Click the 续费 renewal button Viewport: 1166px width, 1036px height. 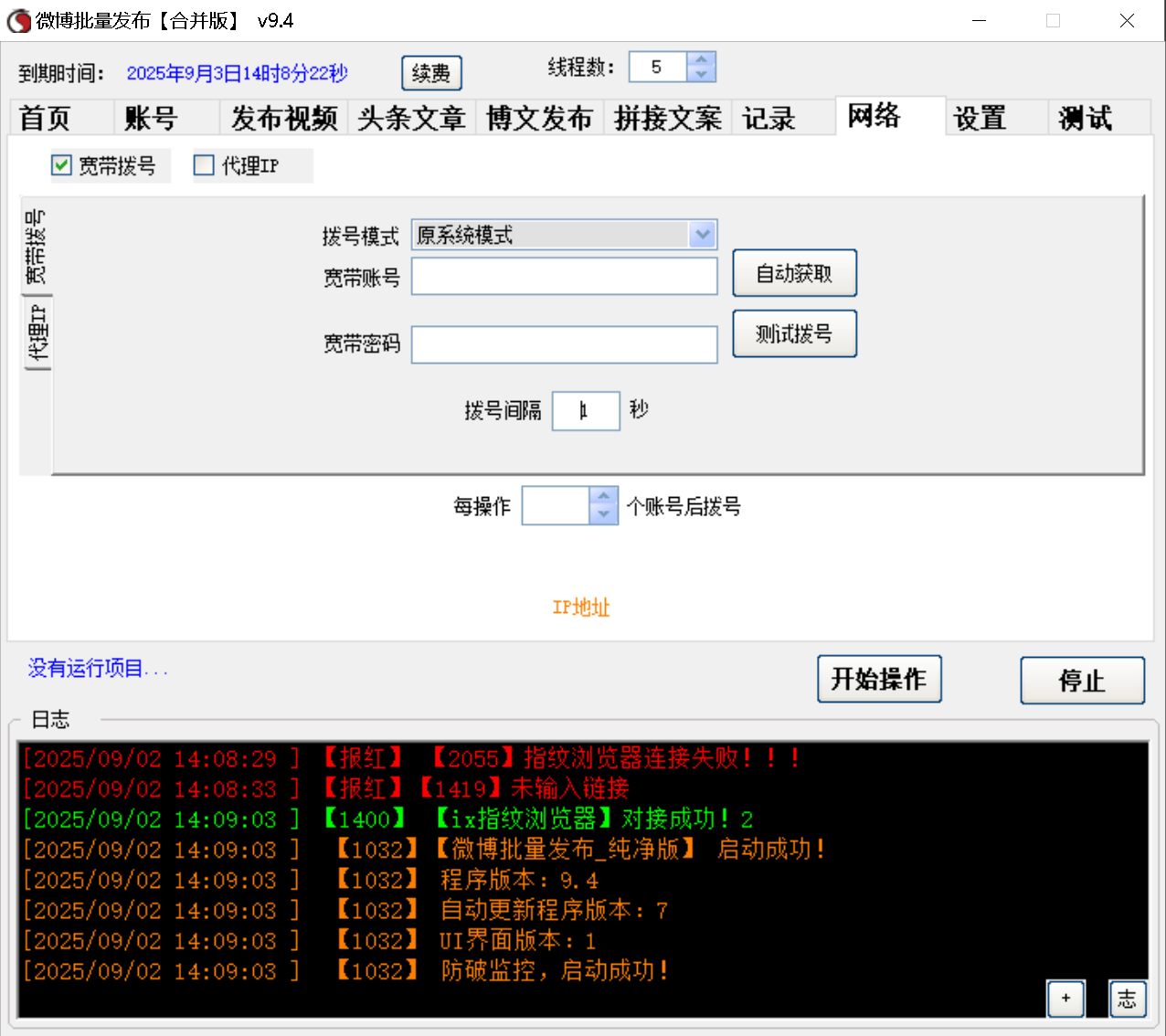click(x=431, y=73)
